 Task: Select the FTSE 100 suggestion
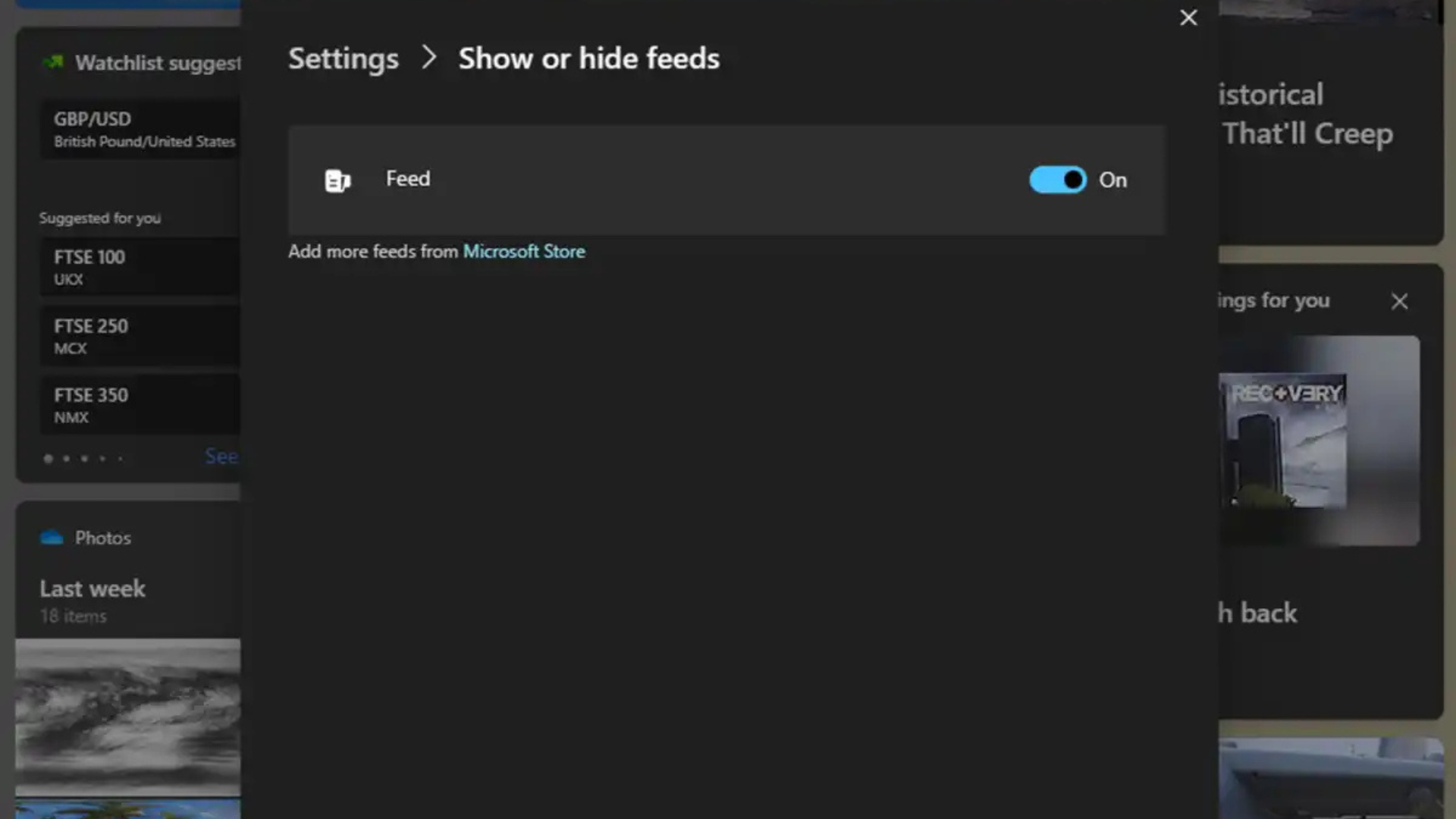pos(140,267)
